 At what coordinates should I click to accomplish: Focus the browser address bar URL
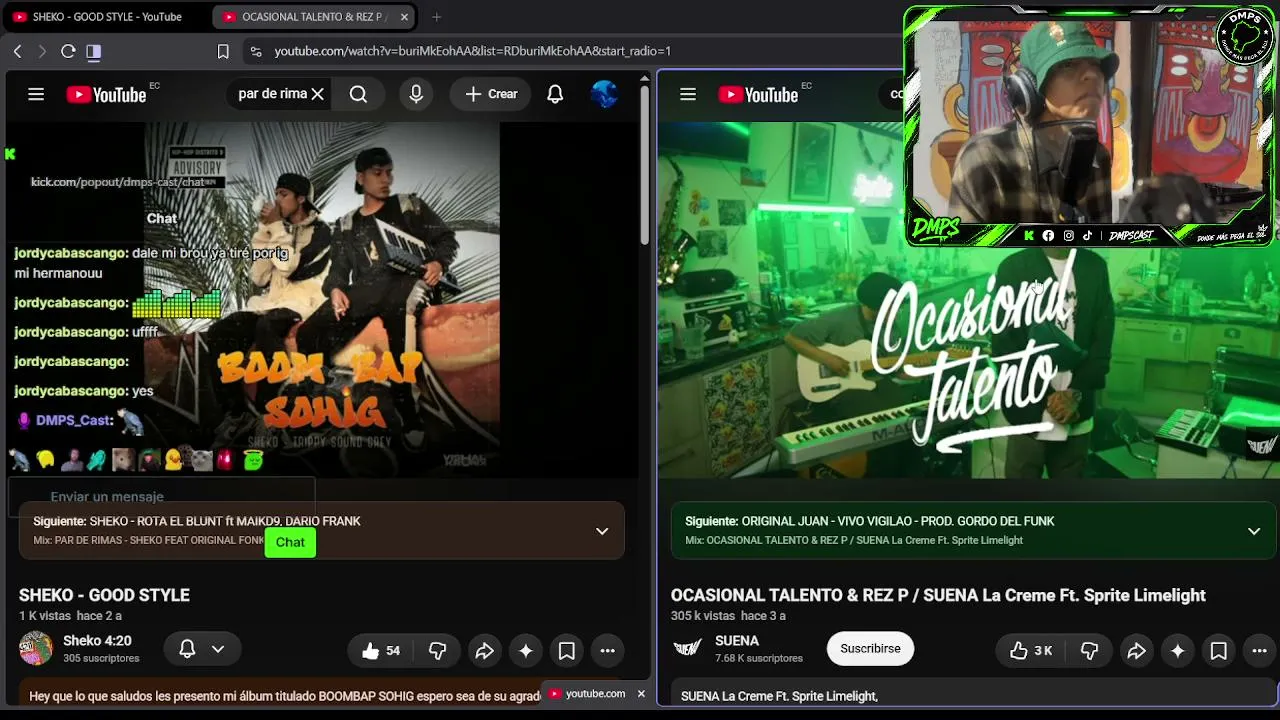pyautogui.click(x=473, y=51)
